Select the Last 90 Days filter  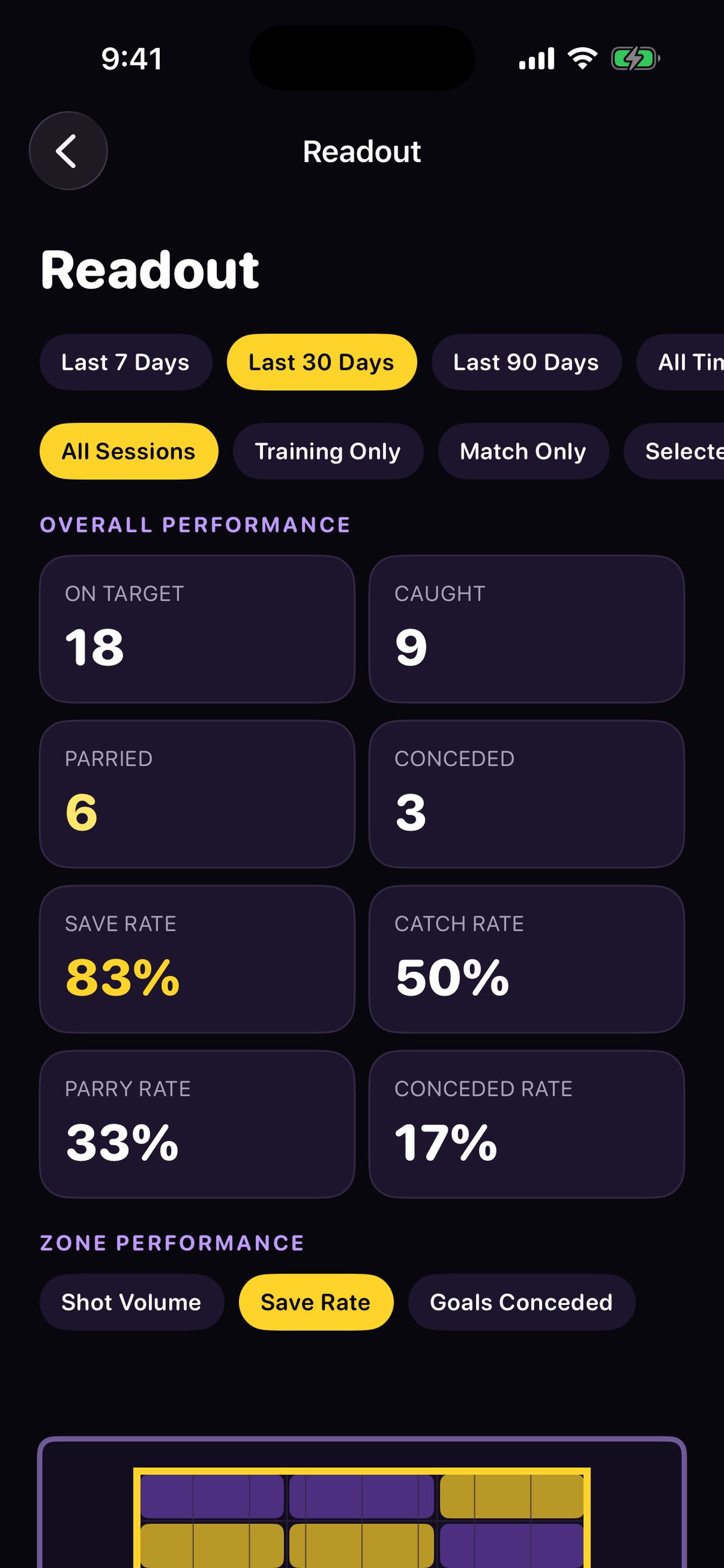pyautogui.click(x=526, y=362)
